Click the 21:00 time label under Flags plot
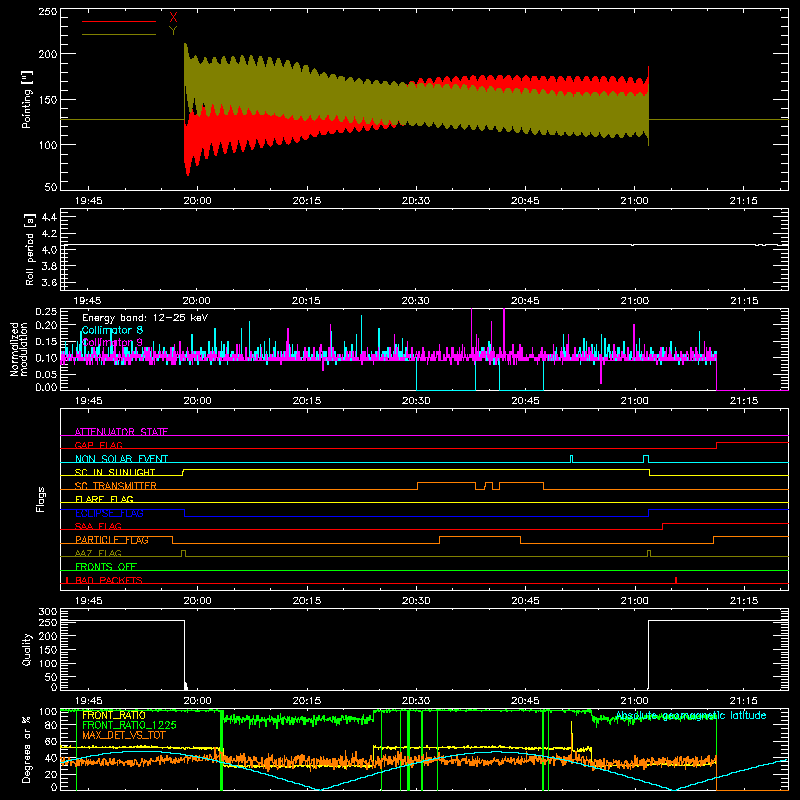 [634, 601]
